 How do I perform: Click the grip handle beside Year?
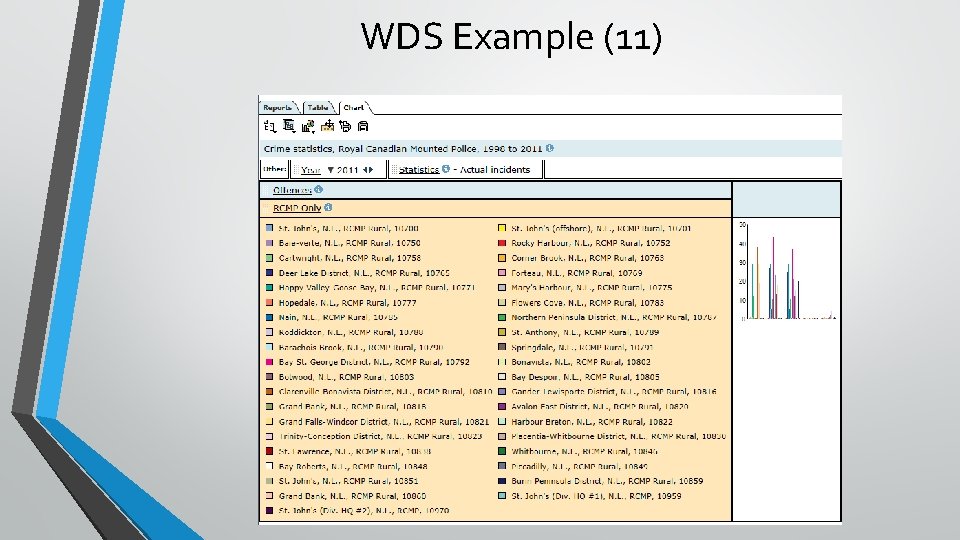pos(296,170)
